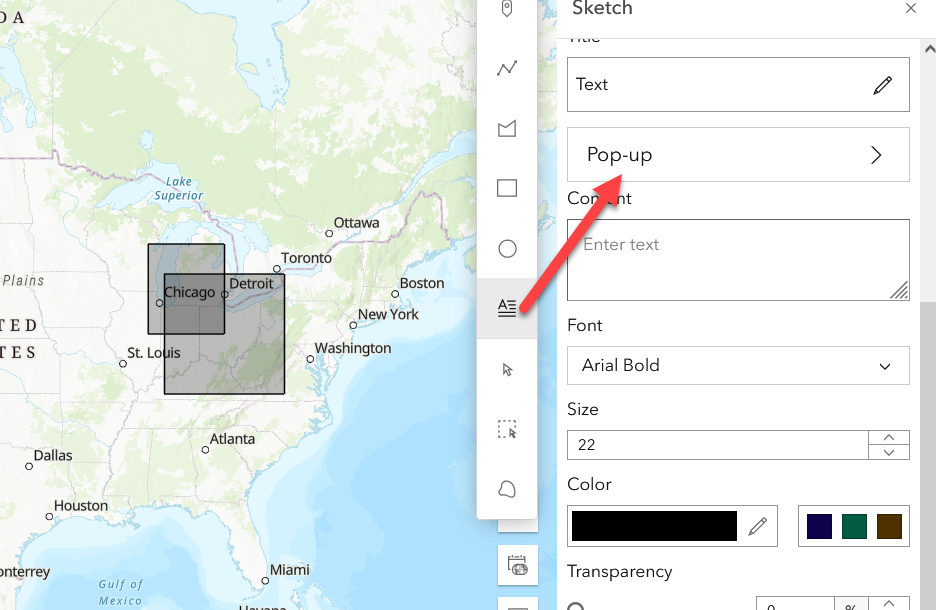Select the Lasso selection tool
Image resolution: width=936 pixels, height=610 pixels.
507,489
